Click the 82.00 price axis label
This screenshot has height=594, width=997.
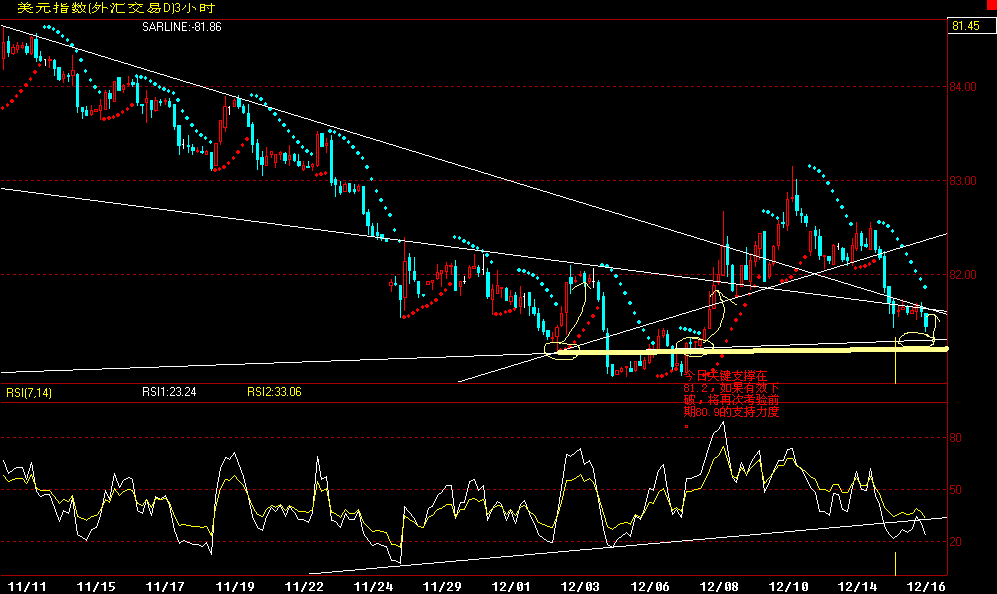pyautogui.click(x=964, y=275)
